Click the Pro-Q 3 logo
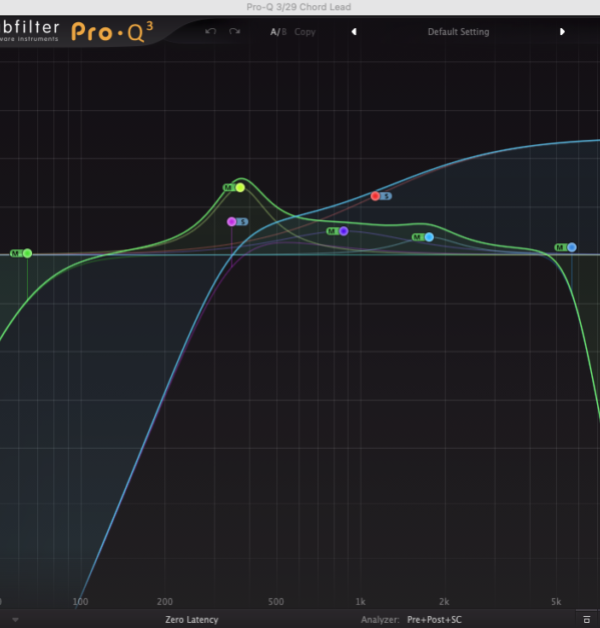Image resolution: width=600 pixels, height=628 pixels. click(x=112, y=30)
